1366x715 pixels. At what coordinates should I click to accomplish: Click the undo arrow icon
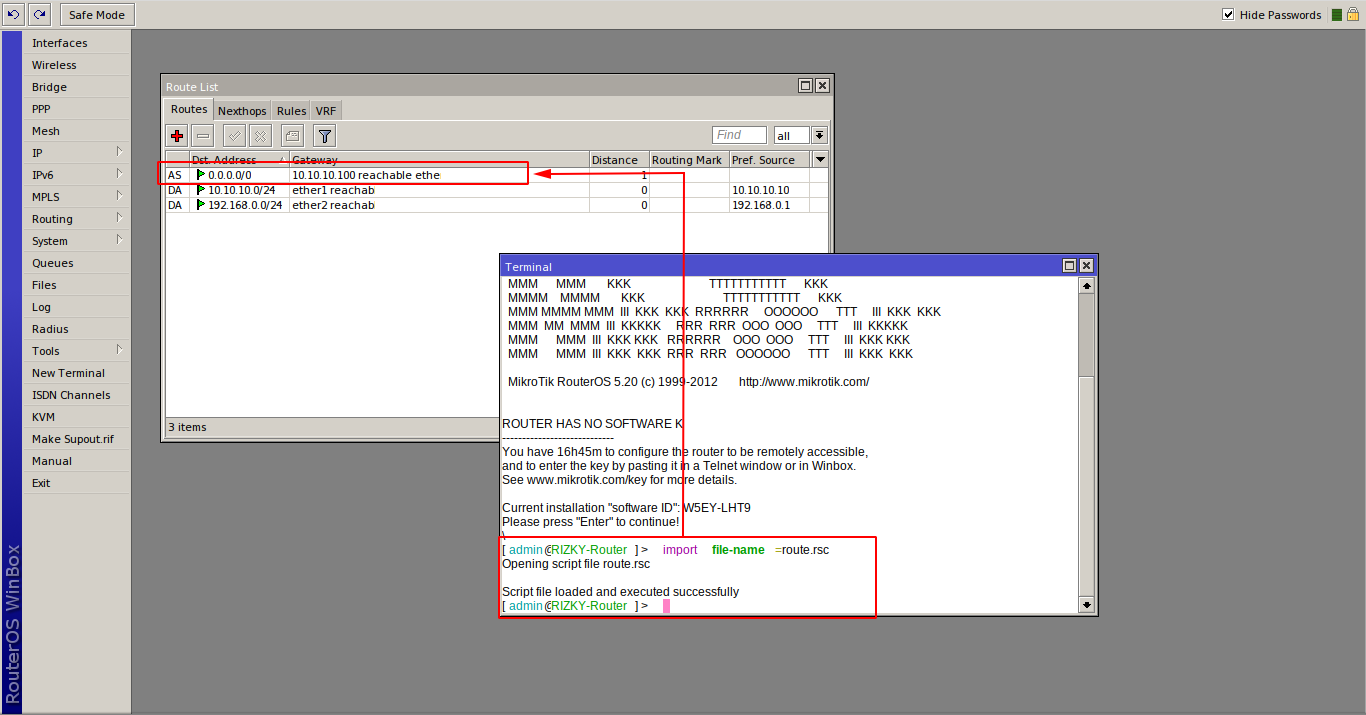[x=14, y=15]
